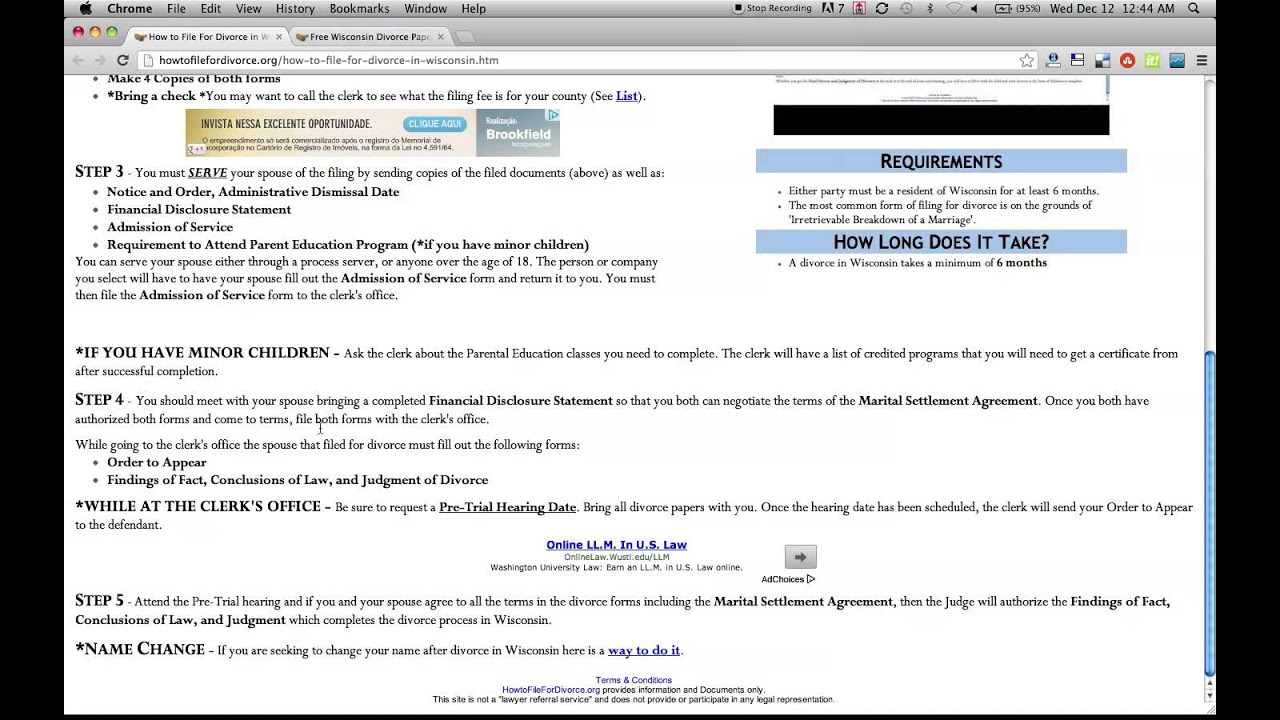Click the StumbleUpon extension icon
Image resolution: width=1280 pixels, height=720 pixels.
1127,60
